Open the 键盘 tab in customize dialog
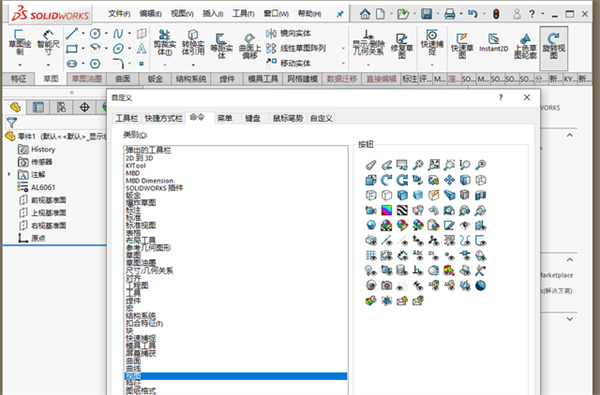The image size is (600, 395). (x=253, y=118)
